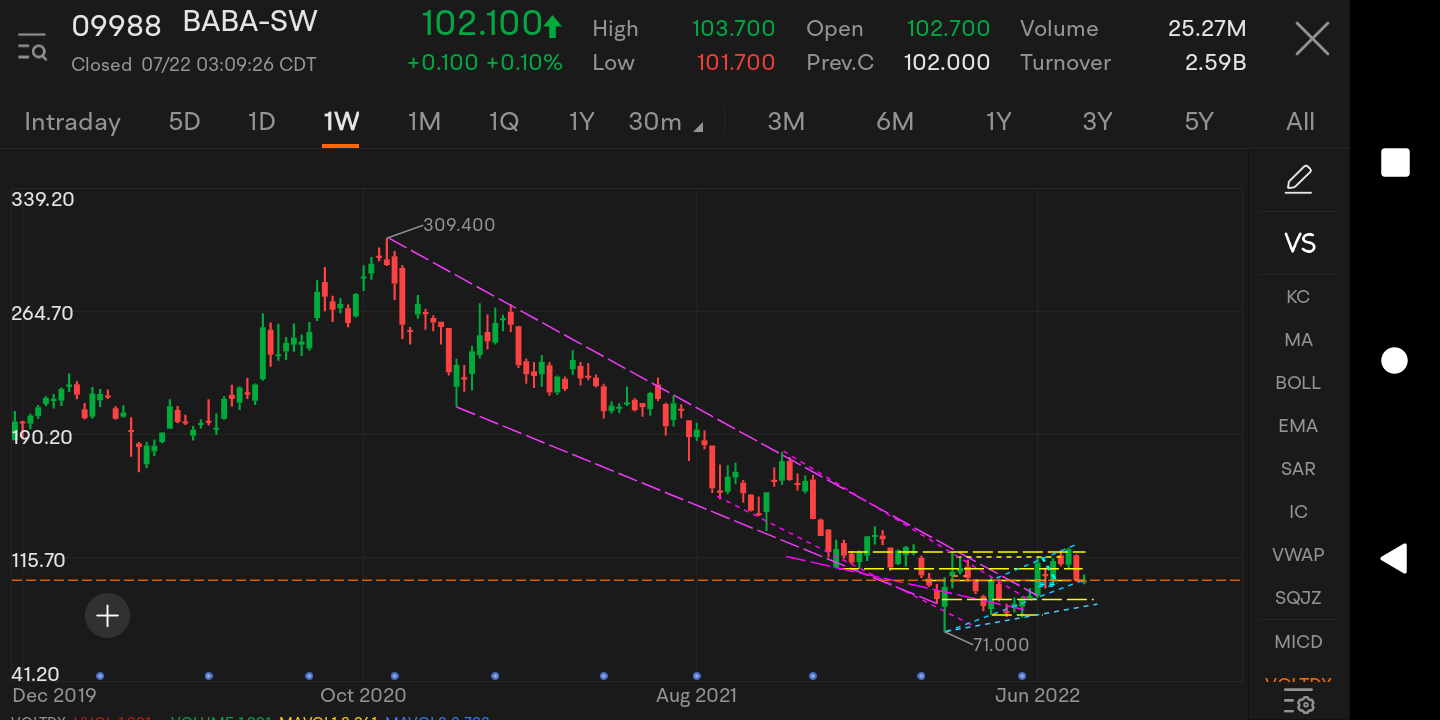Set range to All
This screenshot has width=1440, height=720.
point(1300,122)
